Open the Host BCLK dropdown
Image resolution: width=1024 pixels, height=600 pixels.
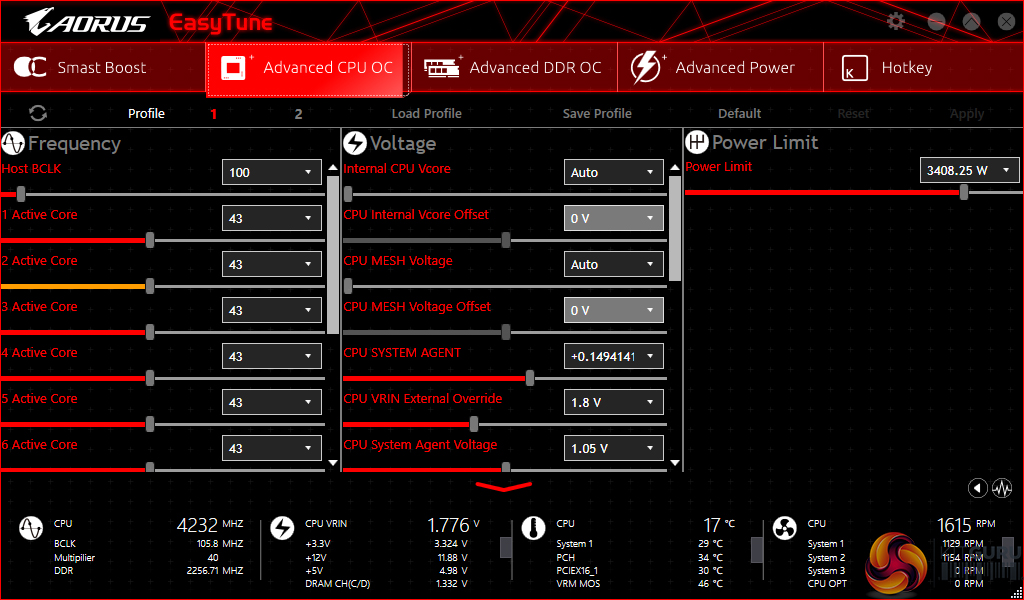272,172
